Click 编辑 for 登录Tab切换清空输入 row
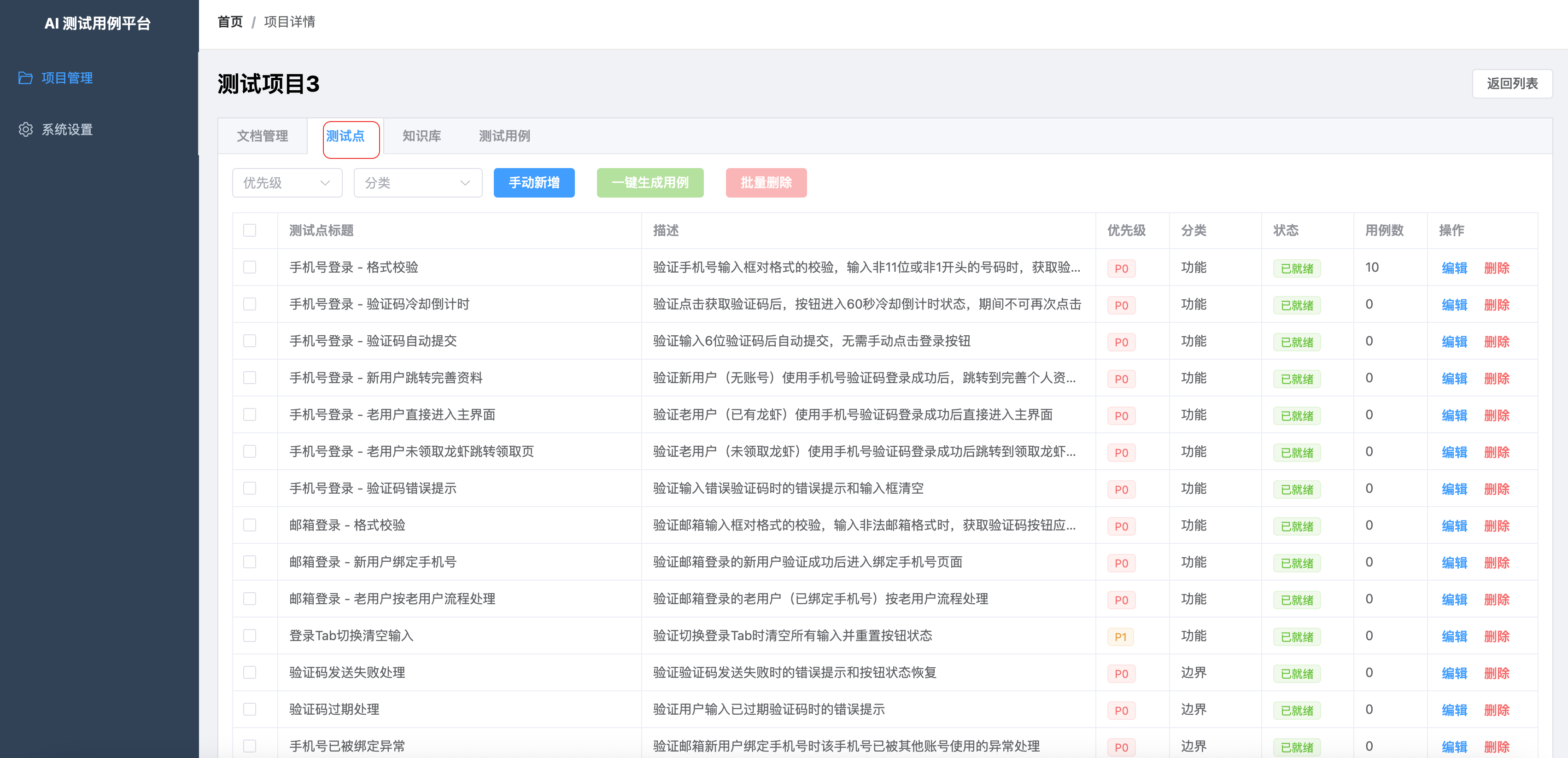 pyautogui.click(x=1454, y=637)
